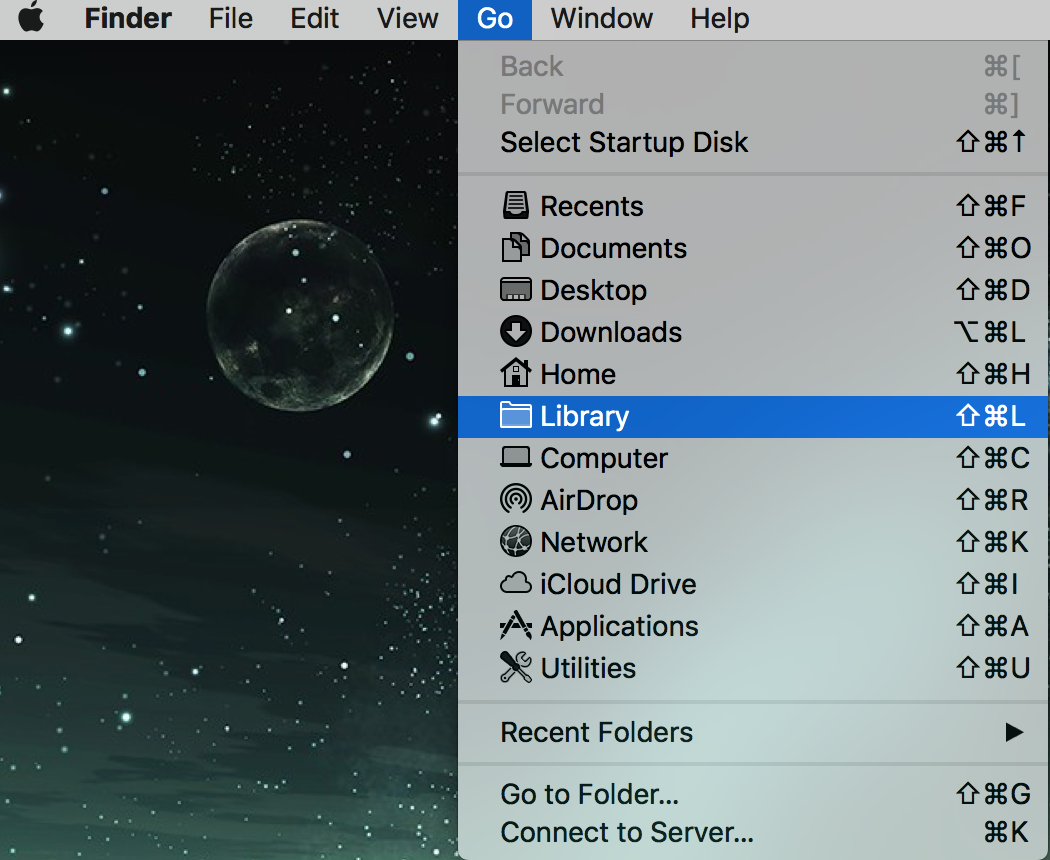Click the ⇧⌘L shortcut on Library row

click(x=991, y=416)
